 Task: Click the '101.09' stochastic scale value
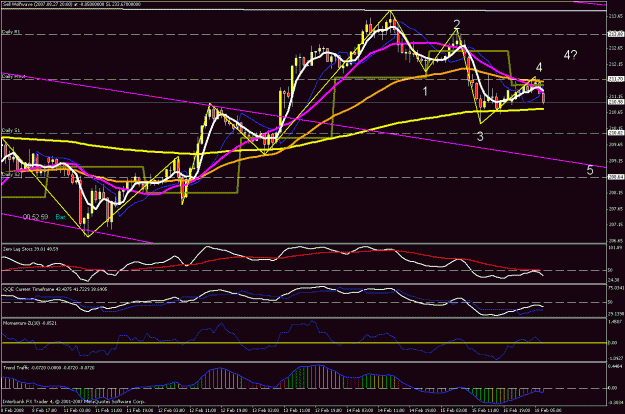click(x=615, y=248)
